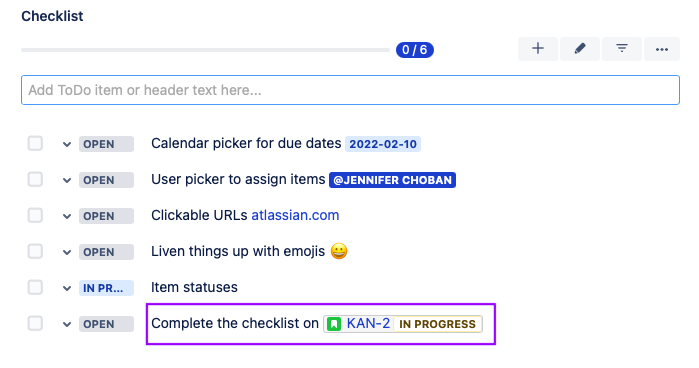Open the three-dot more options menu
699x368 pixels.
tap(662, 49)
